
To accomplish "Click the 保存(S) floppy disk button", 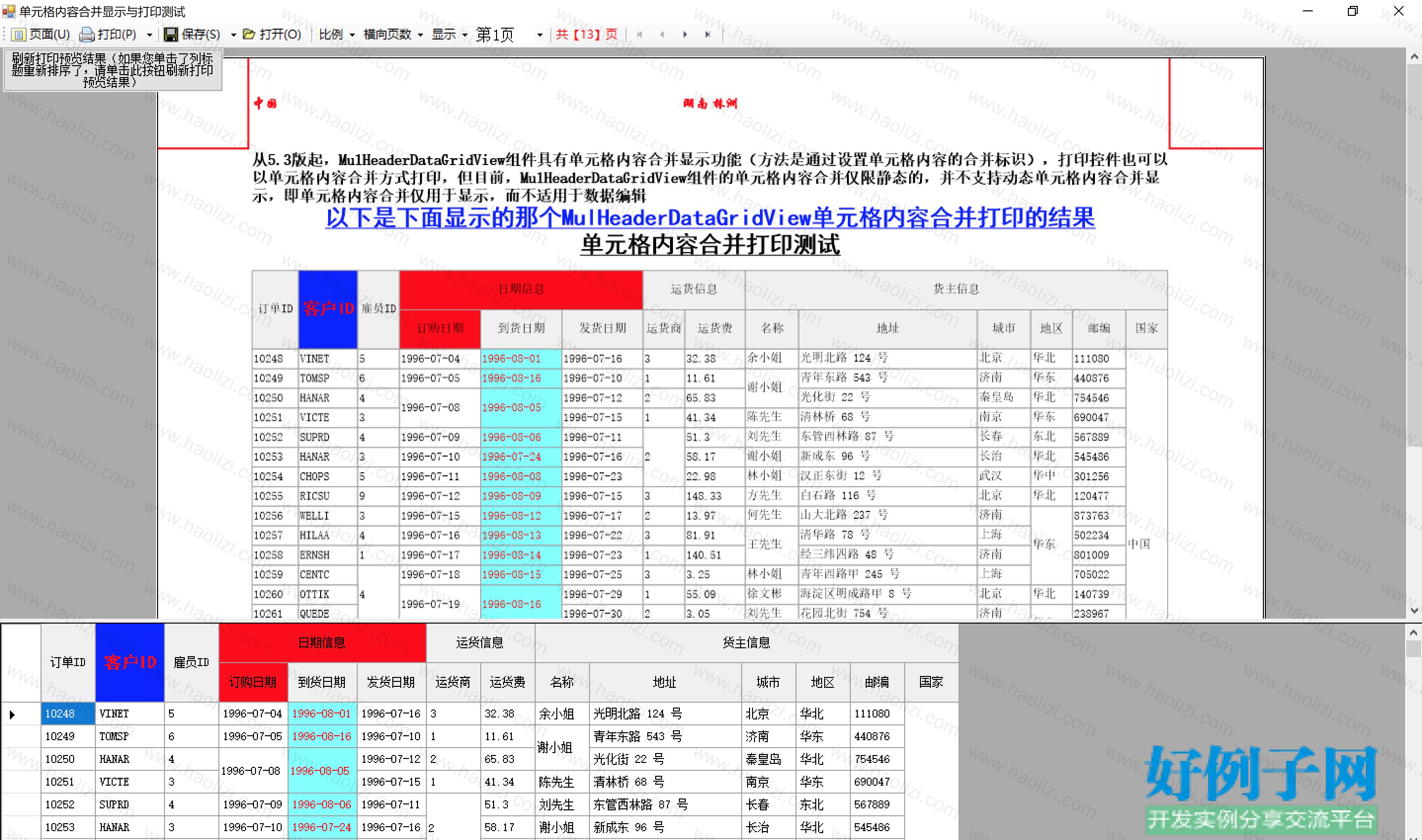I will coord(192,35).
